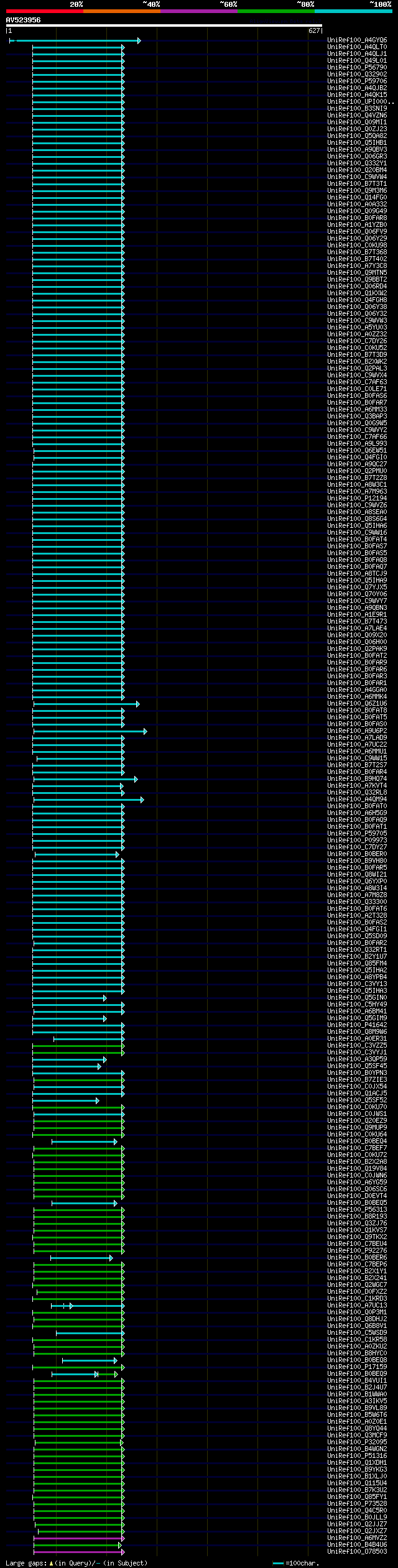Viewport: 398px width, 1568px height.
Task: Click the cyan ~100% legend color bar
Action: point(353,11)
